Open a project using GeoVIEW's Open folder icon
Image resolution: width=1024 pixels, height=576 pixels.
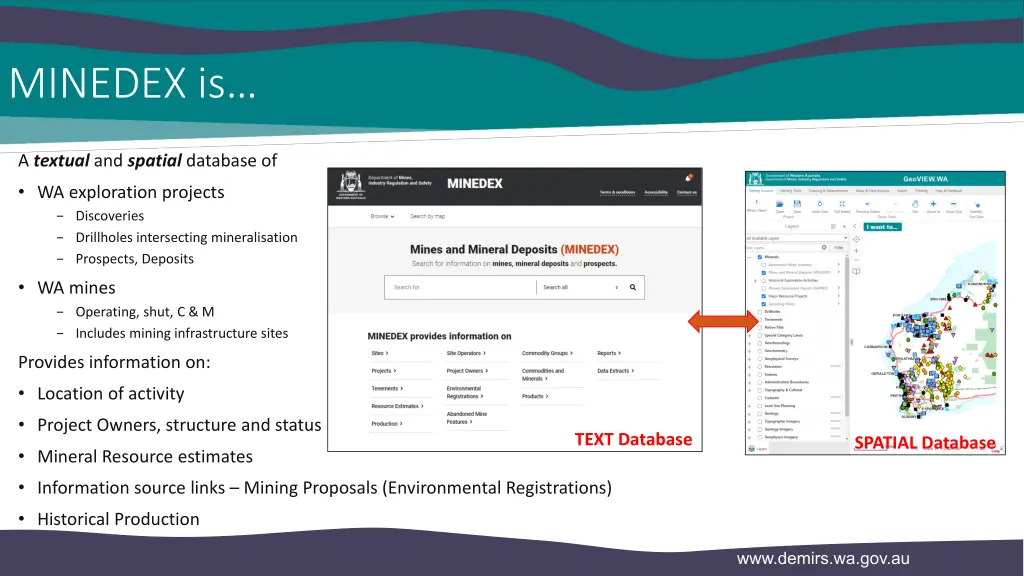click(780, 204)
